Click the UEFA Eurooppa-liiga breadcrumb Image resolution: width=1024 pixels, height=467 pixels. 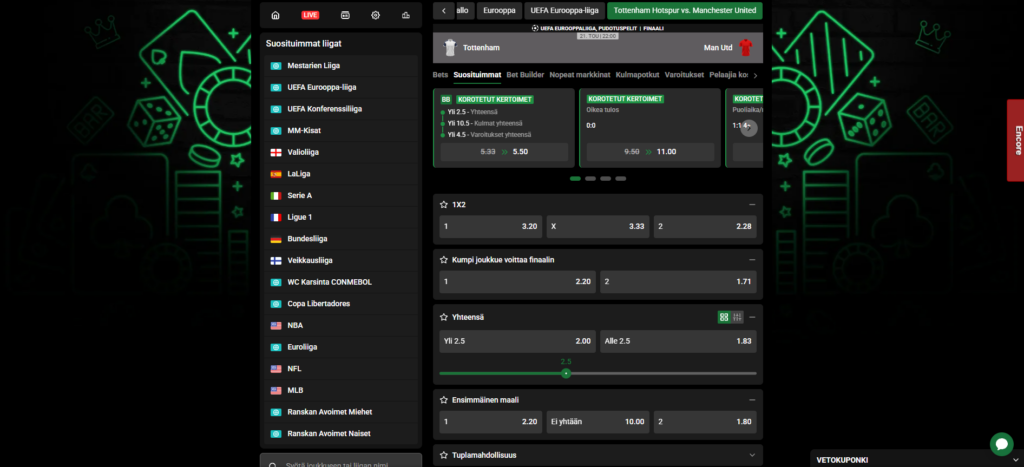pos(564,10)
